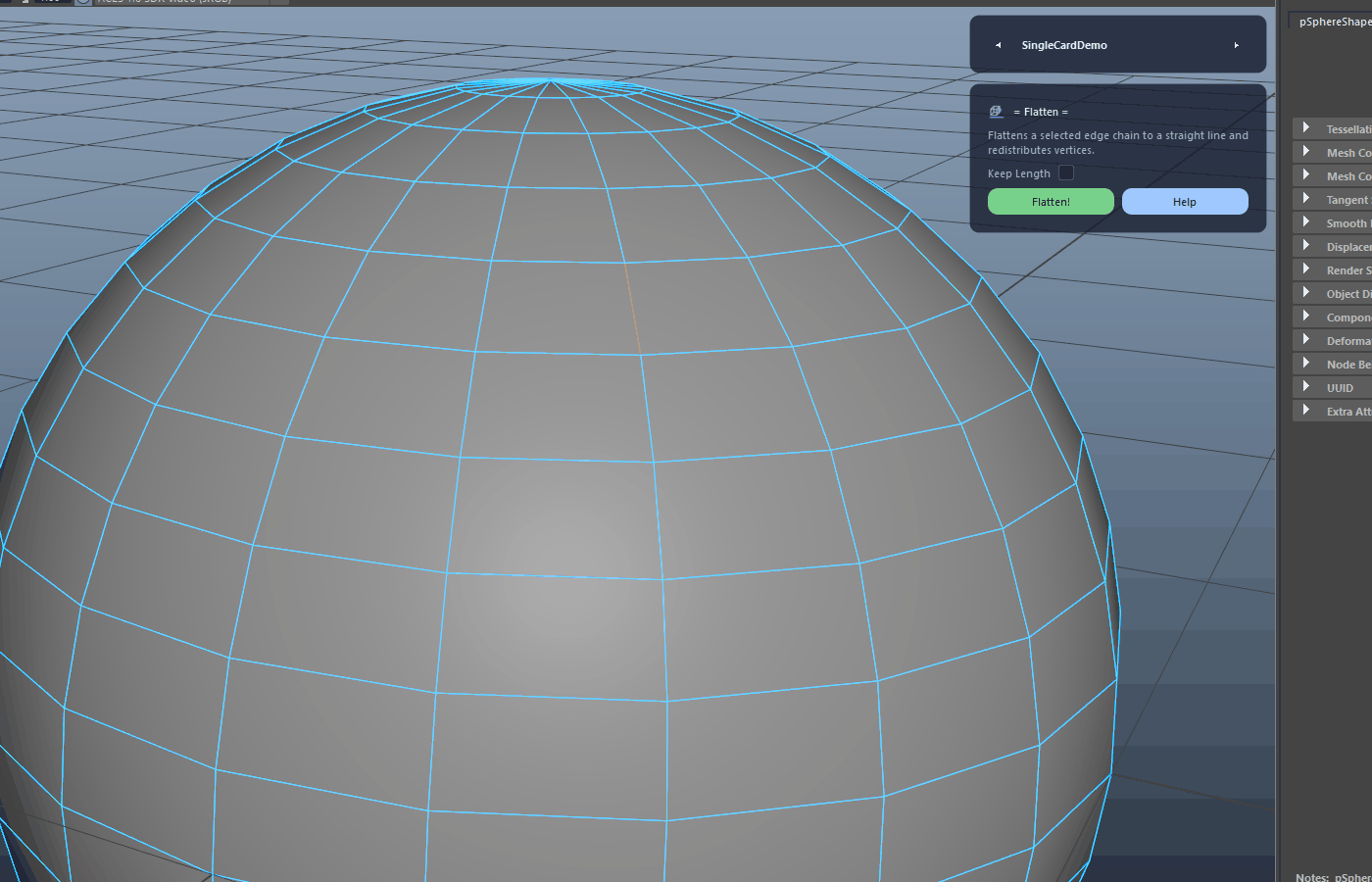Enable the Keep Length checkbox
The width and height of the screenshot is (1372, 882).
1066,173
